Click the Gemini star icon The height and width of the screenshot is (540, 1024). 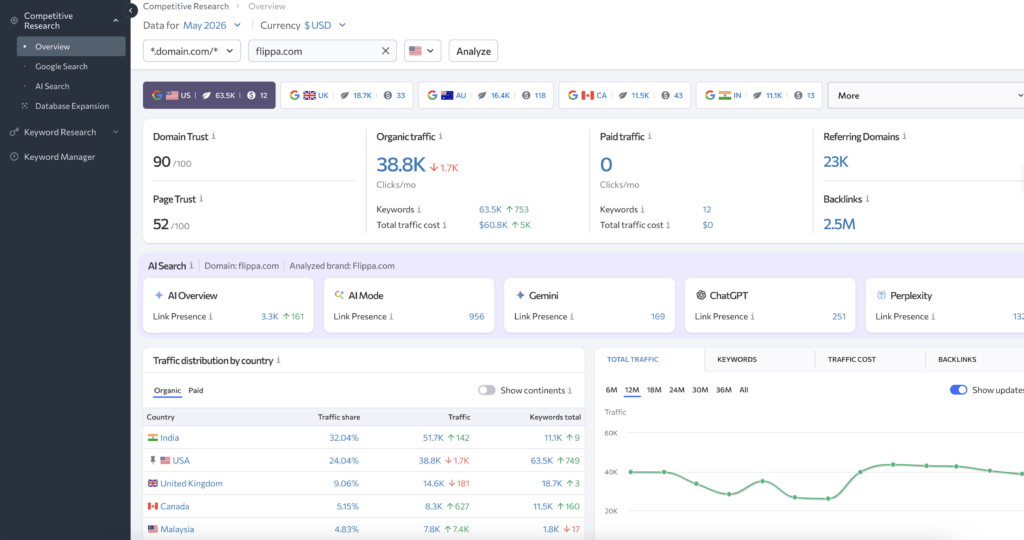pyautogui.click(x=520, y=295)
